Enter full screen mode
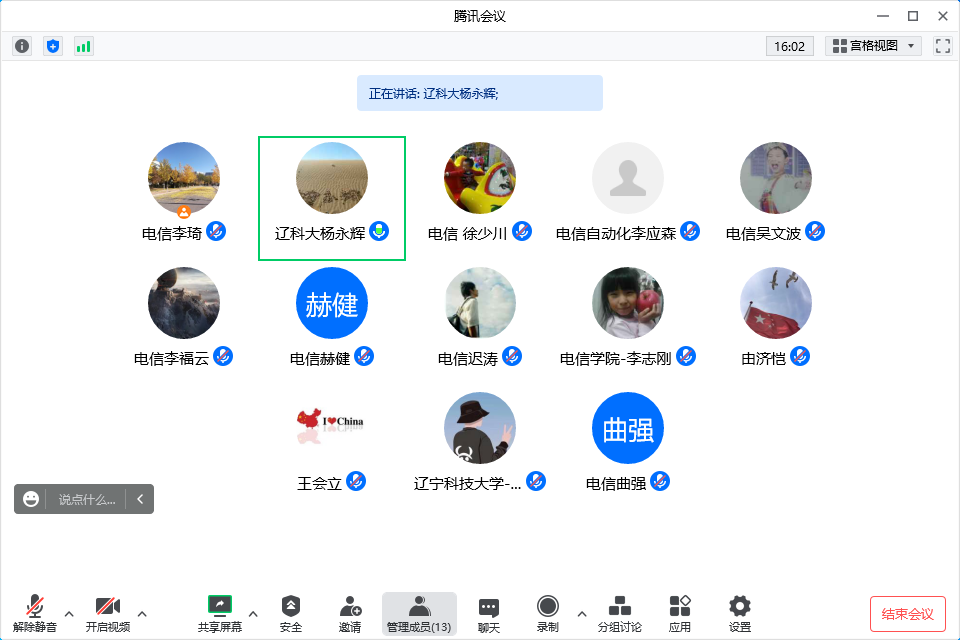 [942, 46]
